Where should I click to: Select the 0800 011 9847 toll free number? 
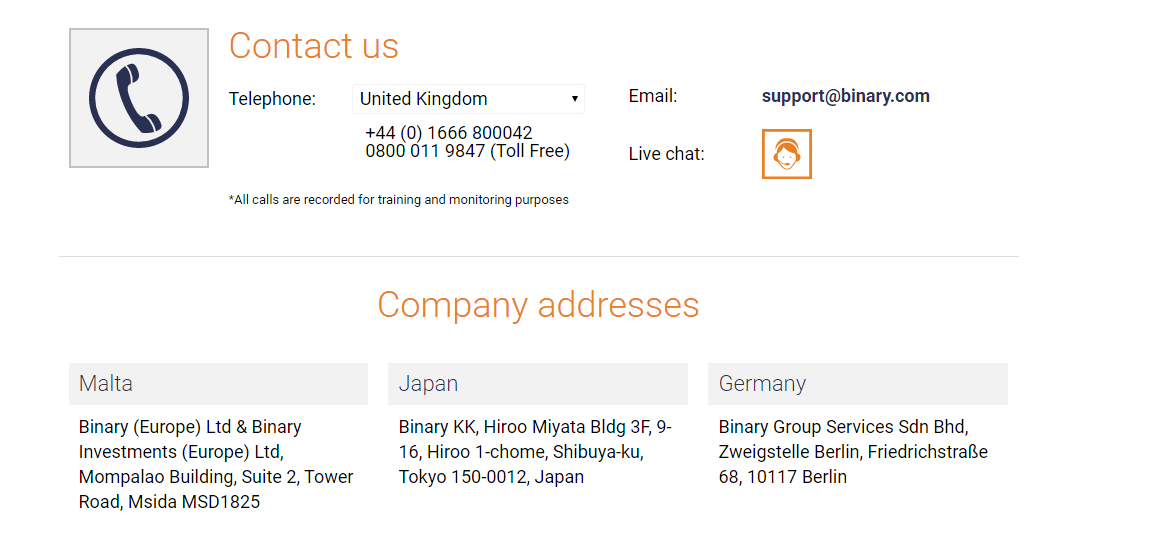coord(468,151)
